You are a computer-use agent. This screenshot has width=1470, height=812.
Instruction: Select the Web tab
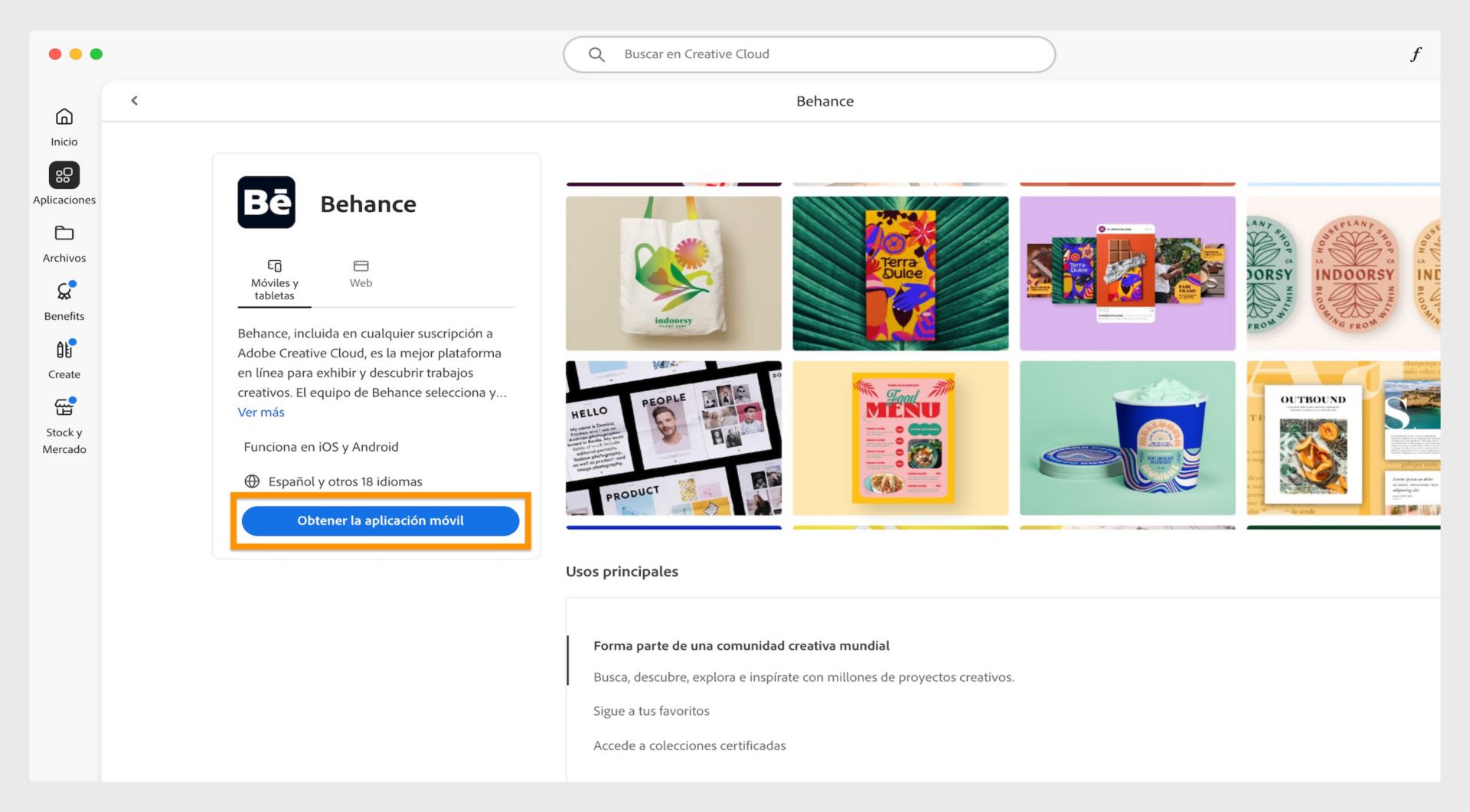(x=361, y=272)
